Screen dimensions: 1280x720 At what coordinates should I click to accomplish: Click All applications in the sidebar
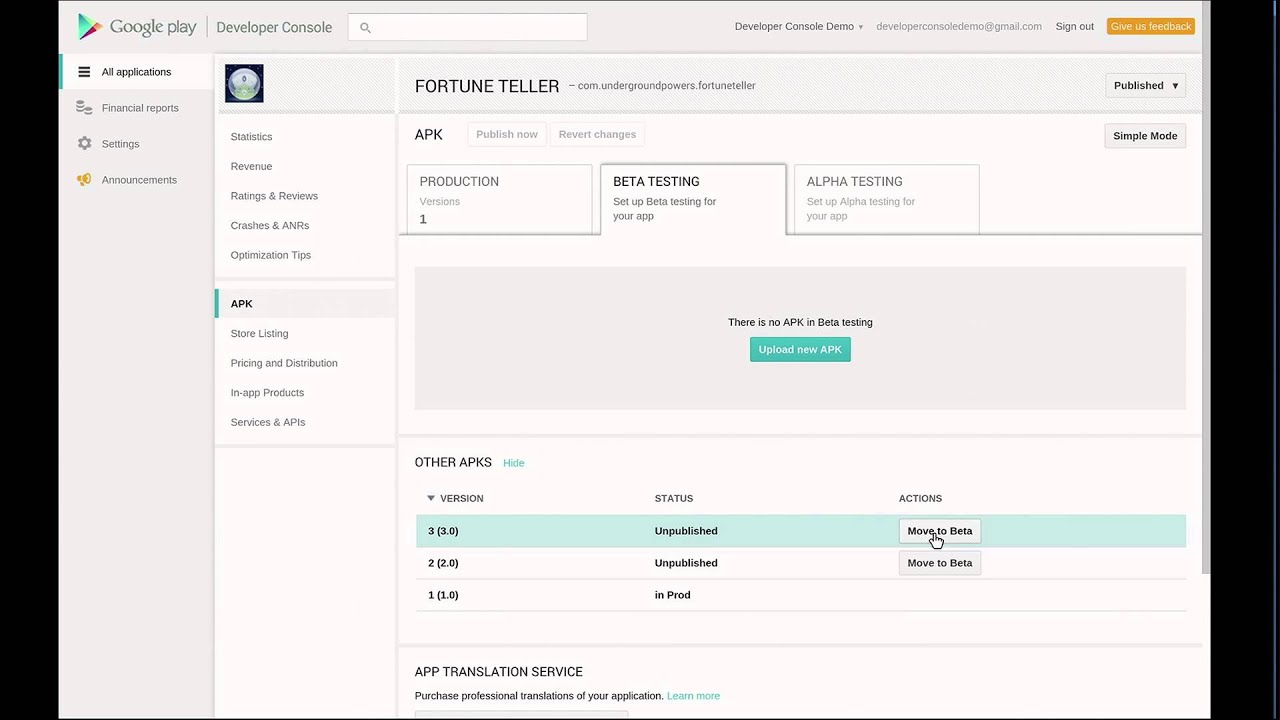pos(136,72)
